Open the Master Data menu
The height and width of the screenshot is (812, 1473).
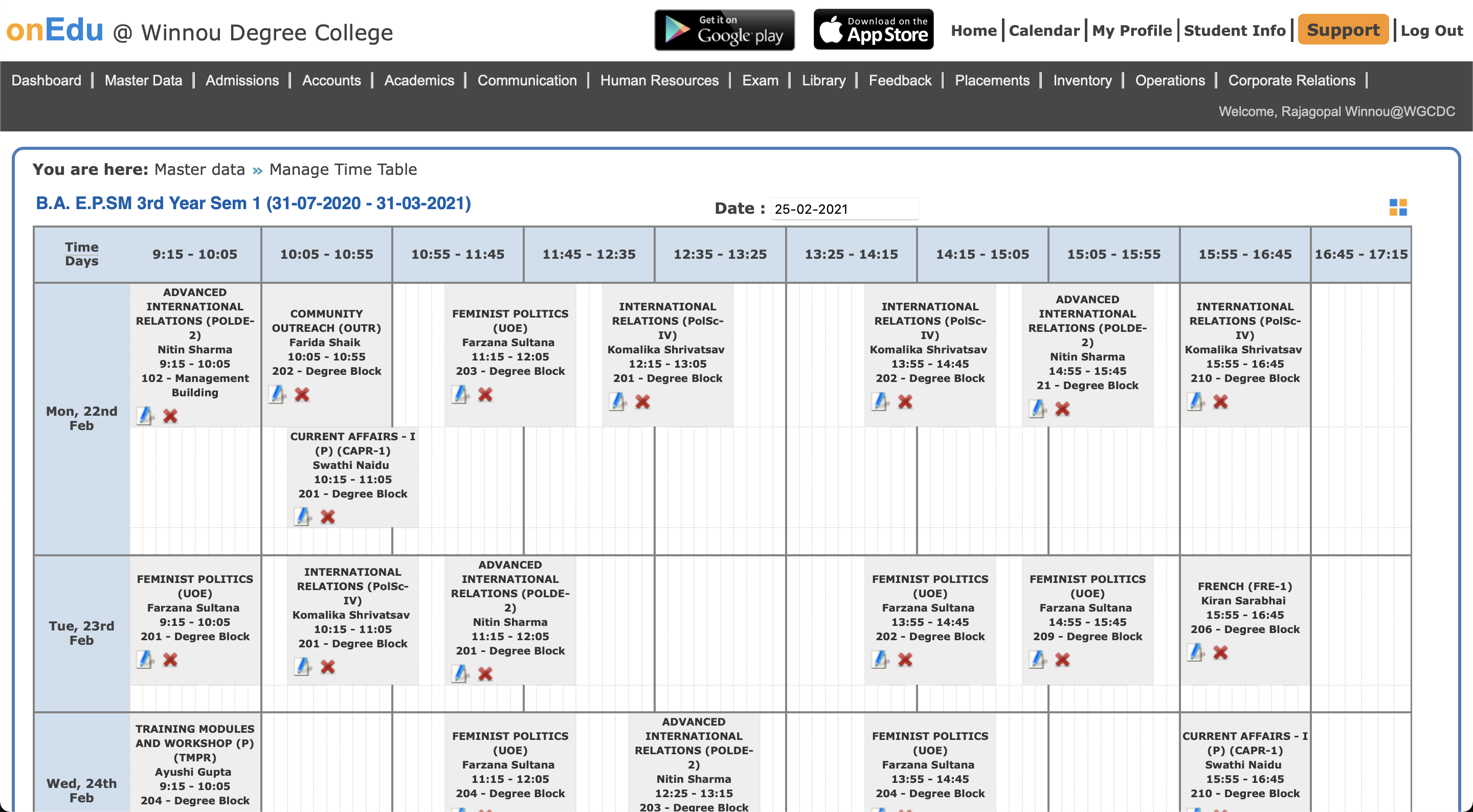tap(143, 81)
